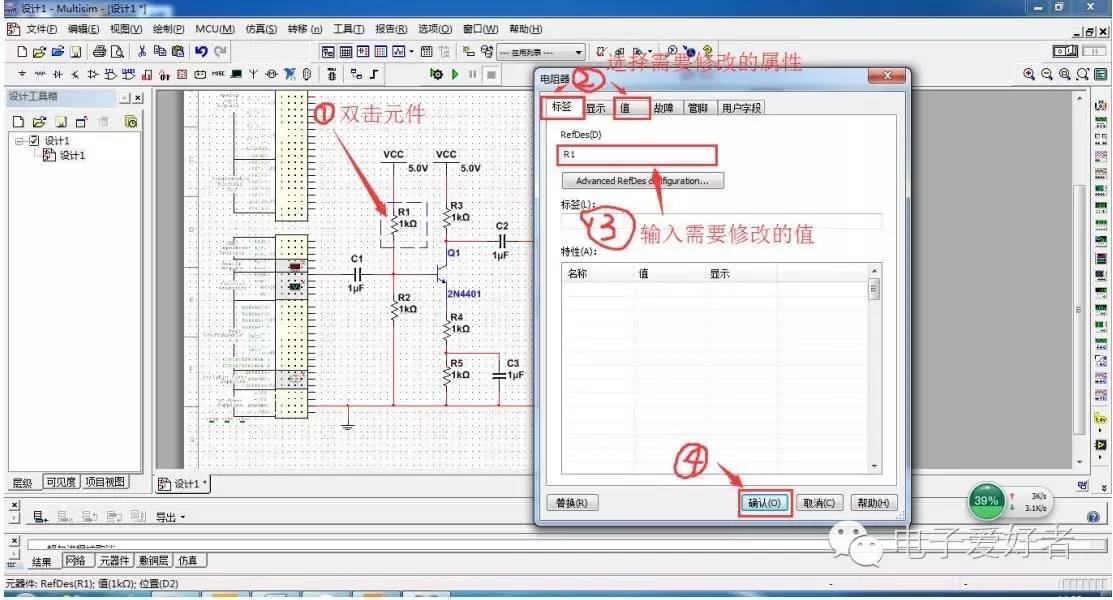Stop the simulation

491,74
